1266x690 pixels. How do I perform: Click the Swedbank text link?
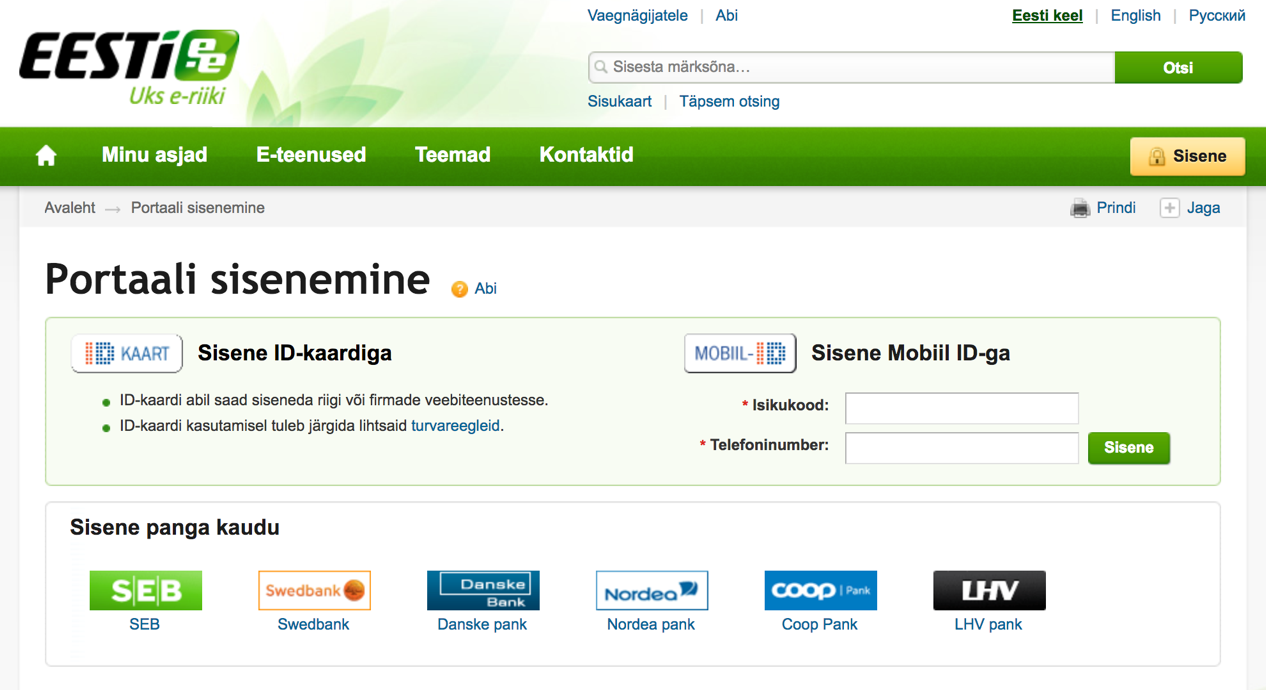click(313, 625)
